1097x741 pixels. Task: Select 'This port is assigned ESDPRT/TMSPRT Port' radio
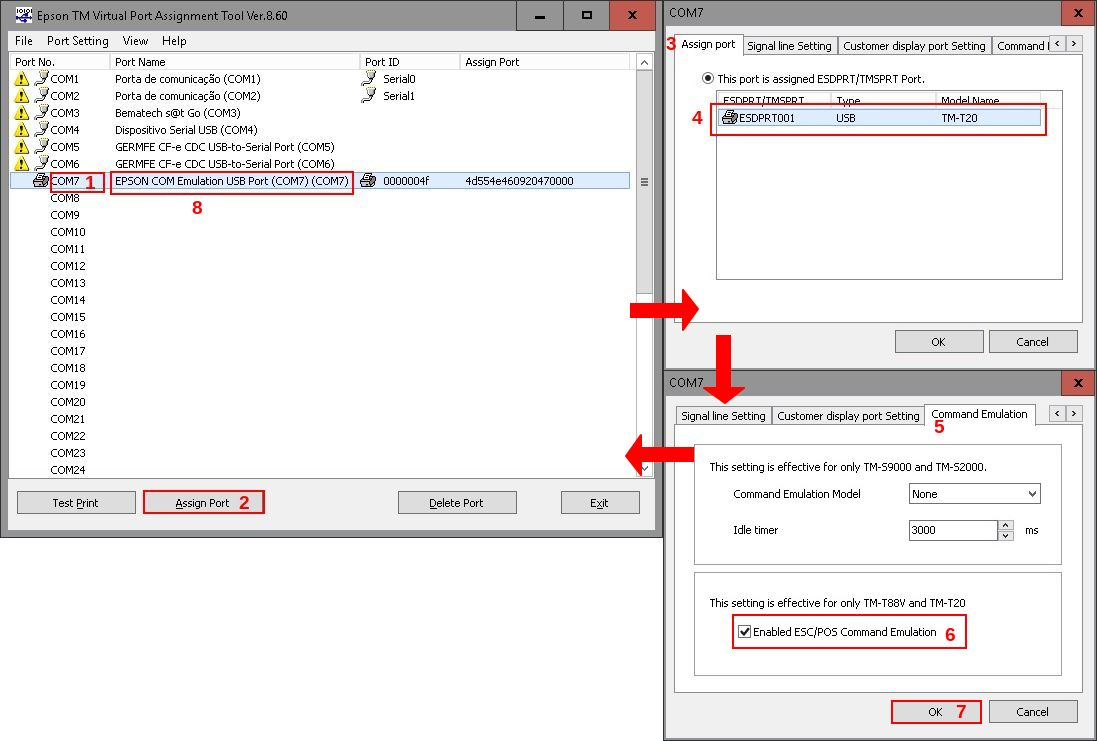pyautogui.click(x=708, y=78)
